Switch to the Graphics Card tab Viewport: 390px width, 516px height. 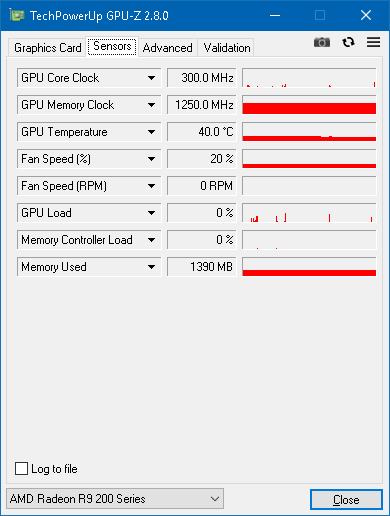tap(48, 48)
